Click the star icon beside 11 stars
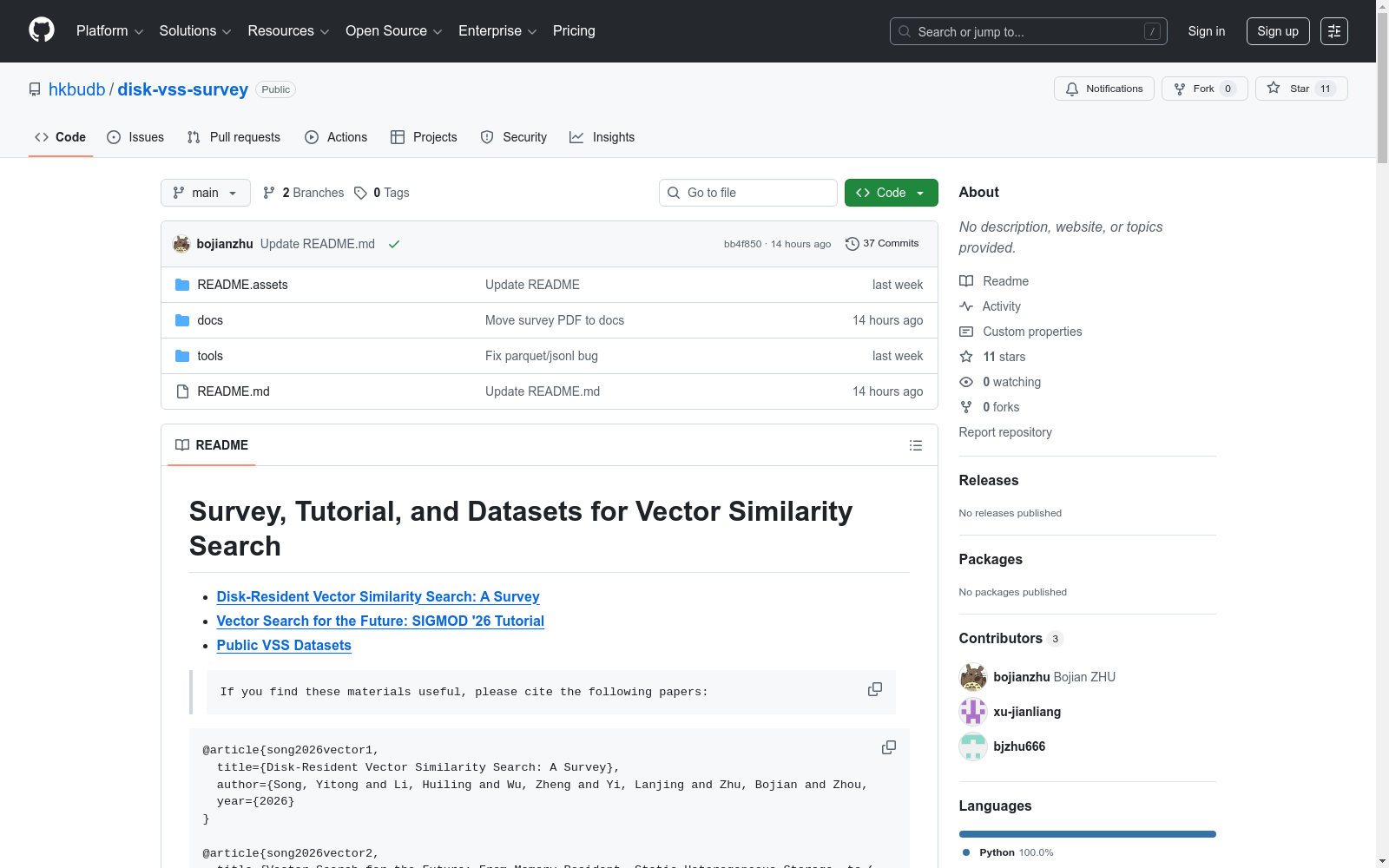 click(966, 357)
